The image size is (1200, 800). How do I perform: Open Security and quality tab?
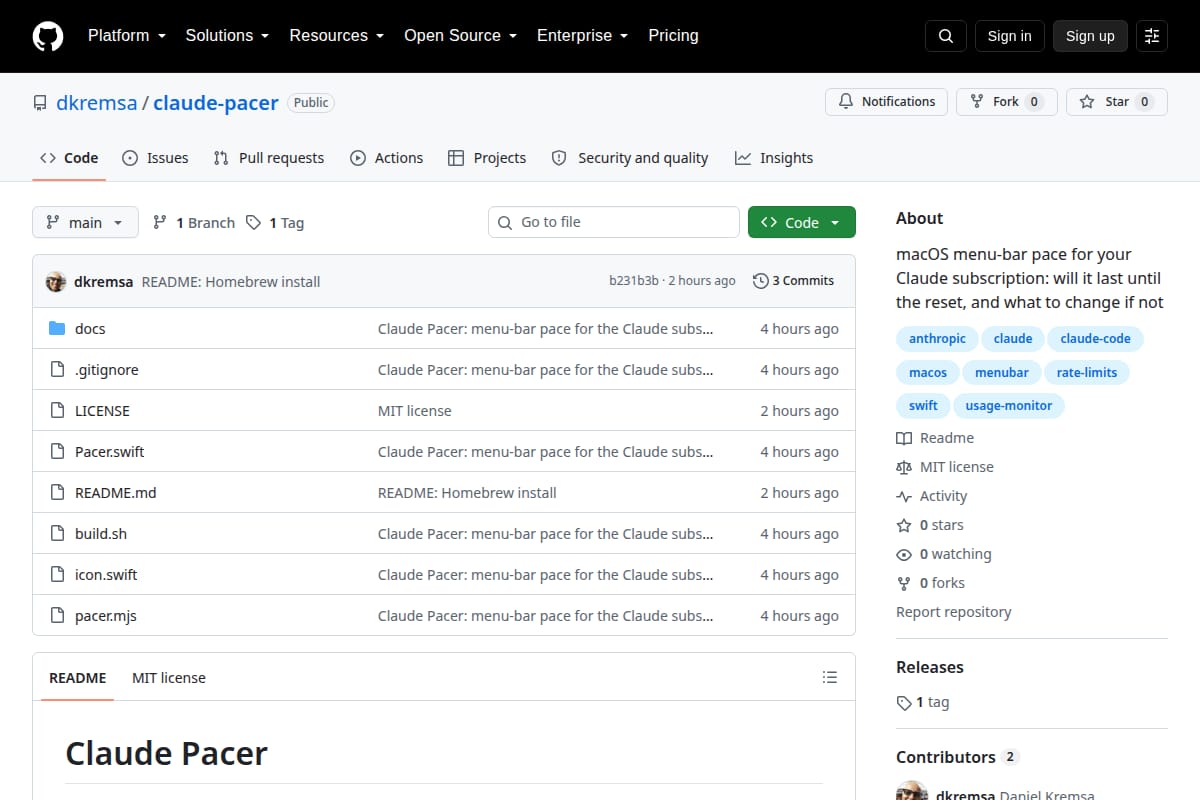630,158
